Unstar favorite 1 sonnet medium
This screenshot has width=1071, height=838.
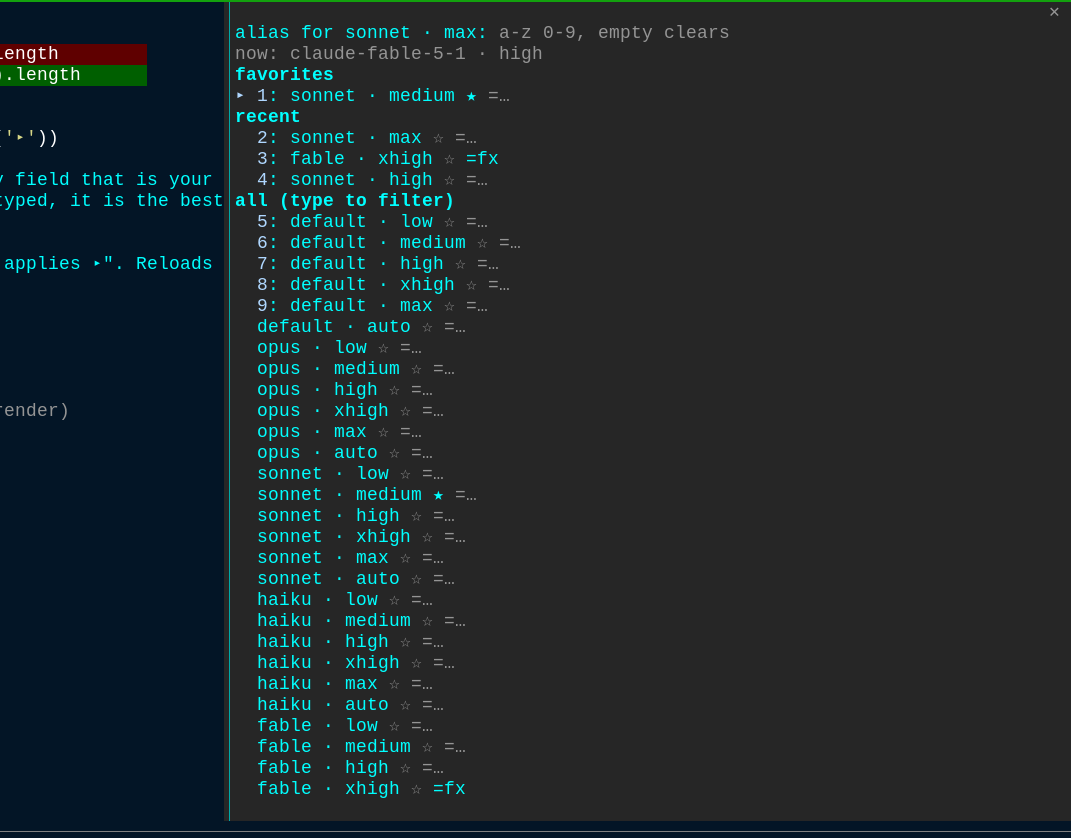coord(471,96)
